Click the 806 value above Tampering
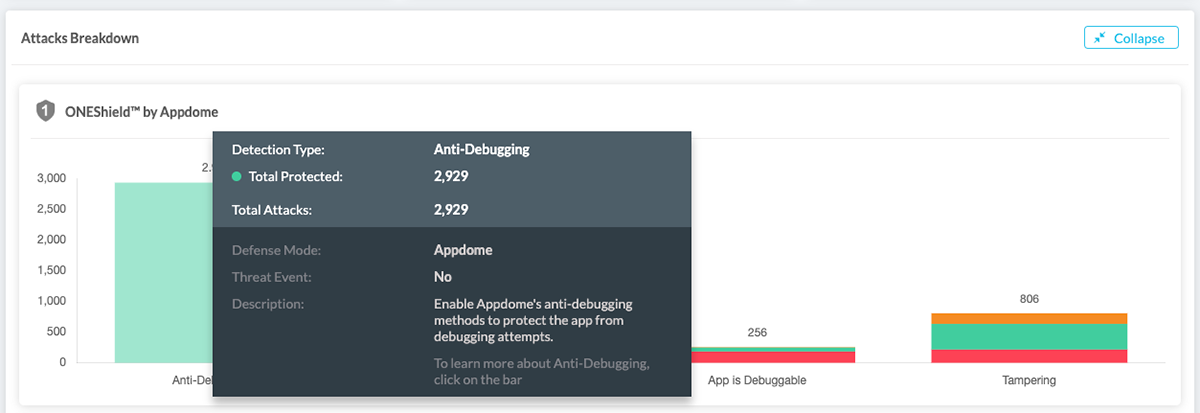 (x=1029, y=298)
